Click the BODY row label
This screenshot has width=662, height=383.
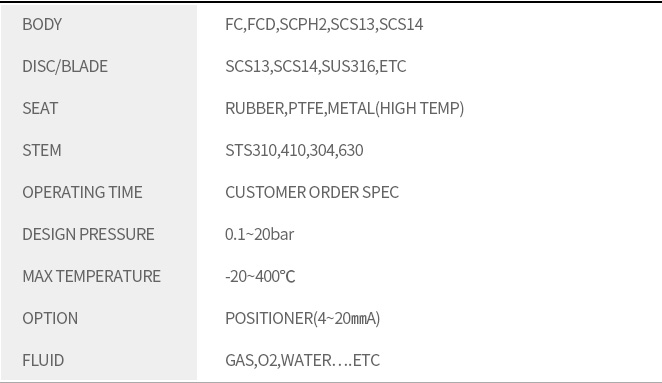(42, 24)
